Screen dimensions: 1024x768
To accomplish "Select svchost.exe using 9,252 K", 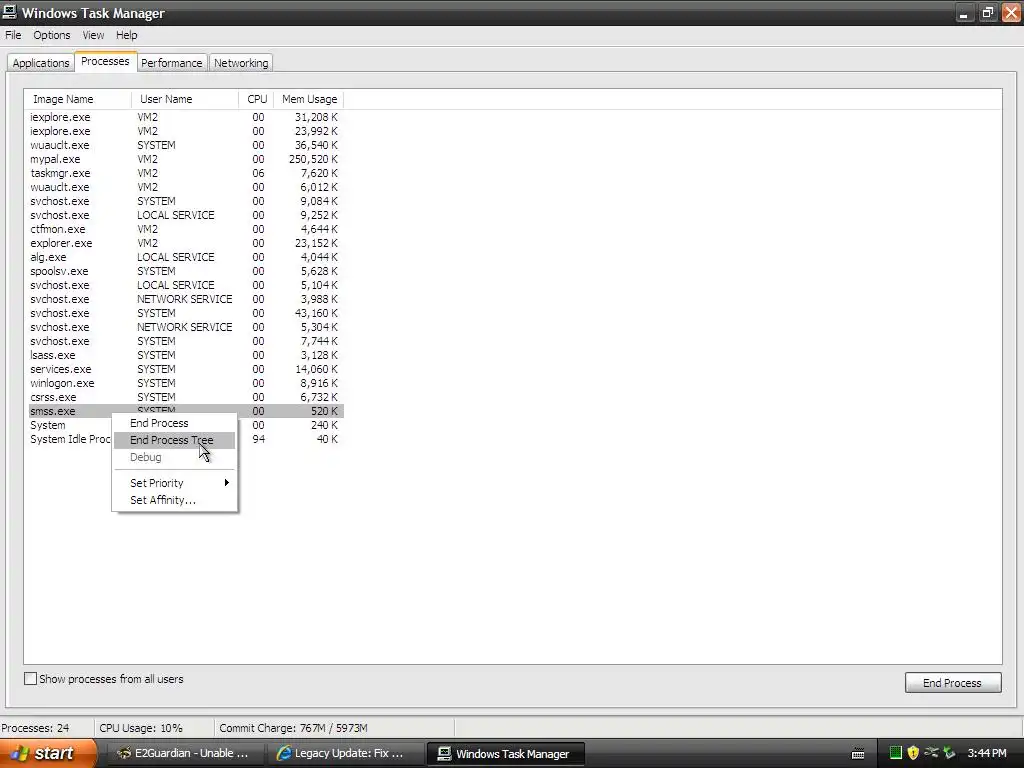I will [186, 215].
